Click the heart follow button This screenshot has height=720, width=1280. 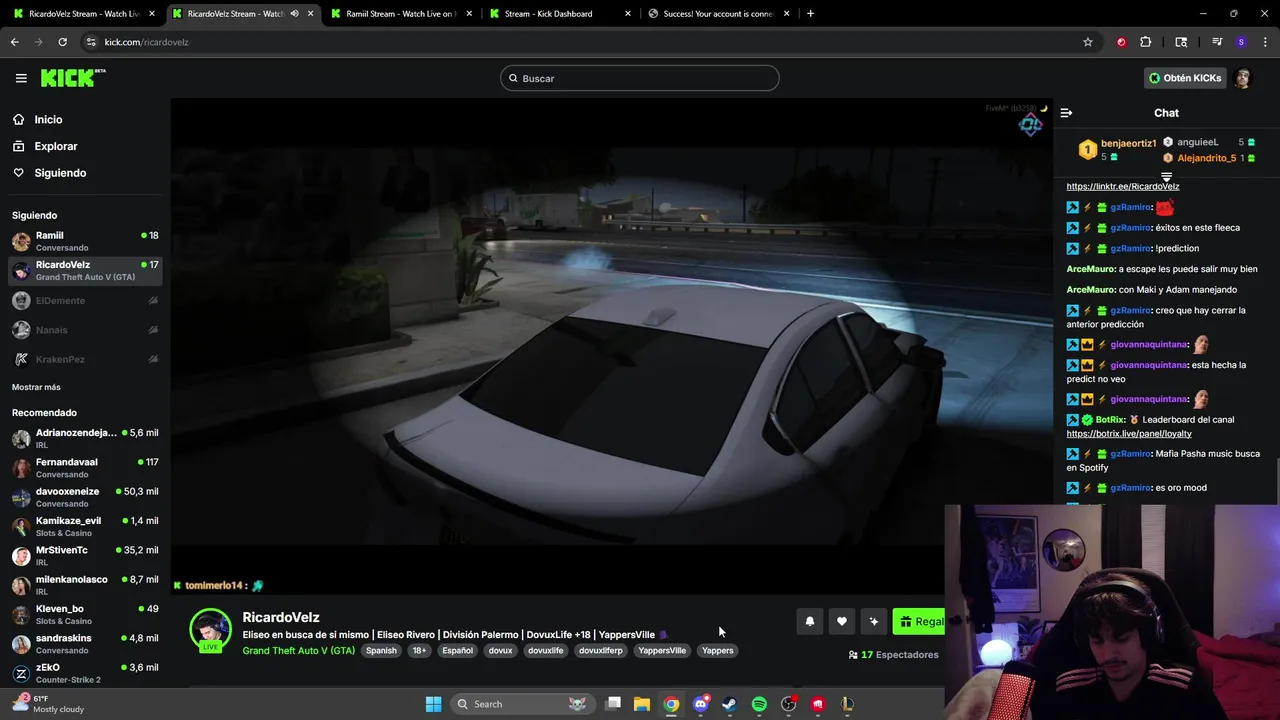[x=842, y=622]
